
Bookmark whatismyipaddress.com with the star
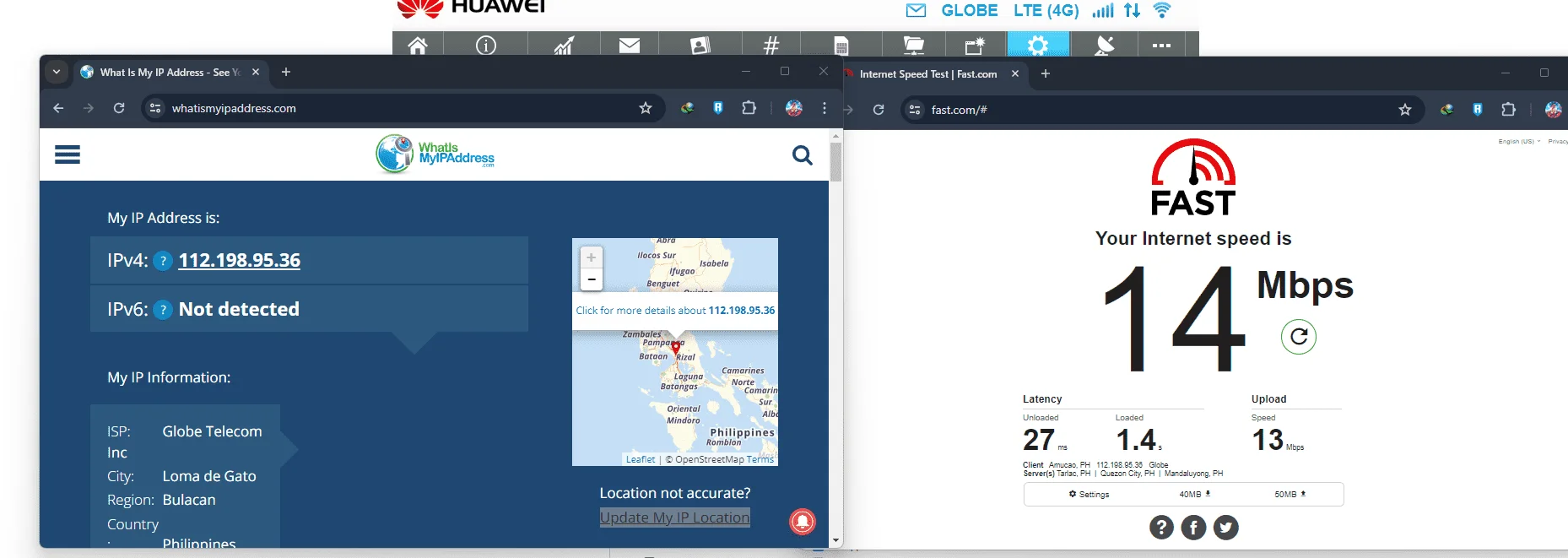pos(646,108)
